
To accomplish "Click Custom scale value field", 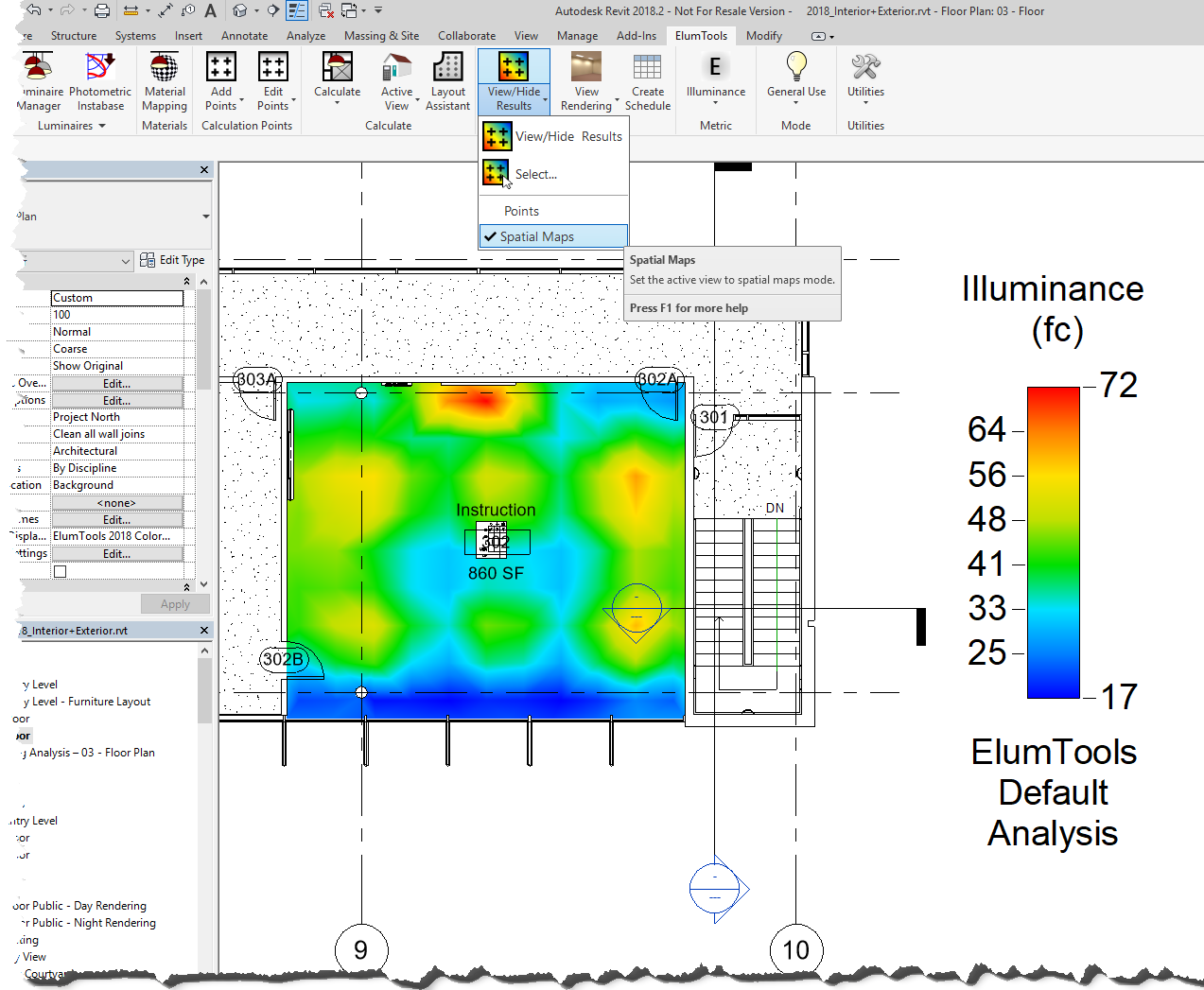I will pyautogui.click(x=117, y=298).
